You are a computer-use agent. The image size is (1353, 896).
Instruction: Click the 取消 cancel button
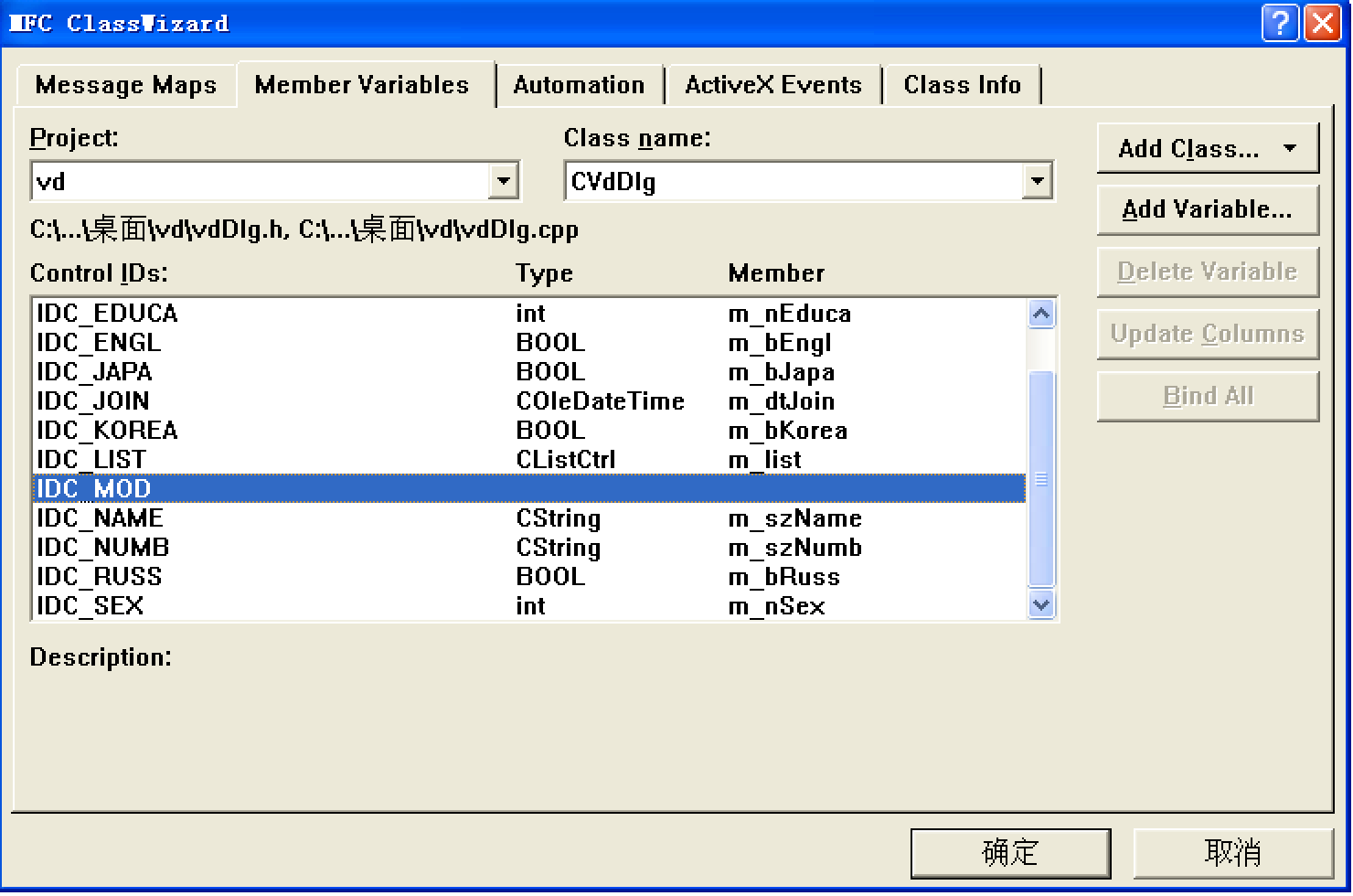tap(1232, 851)
